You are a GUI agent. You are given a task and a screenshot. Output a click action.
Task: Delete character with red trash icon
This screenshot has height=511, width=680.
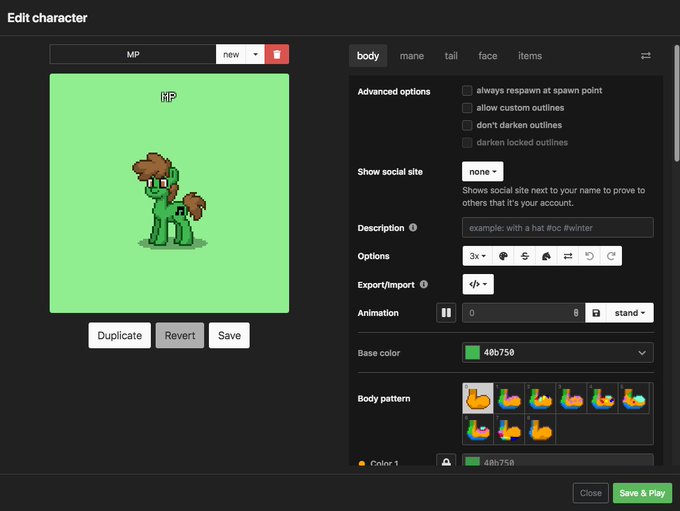277,54
